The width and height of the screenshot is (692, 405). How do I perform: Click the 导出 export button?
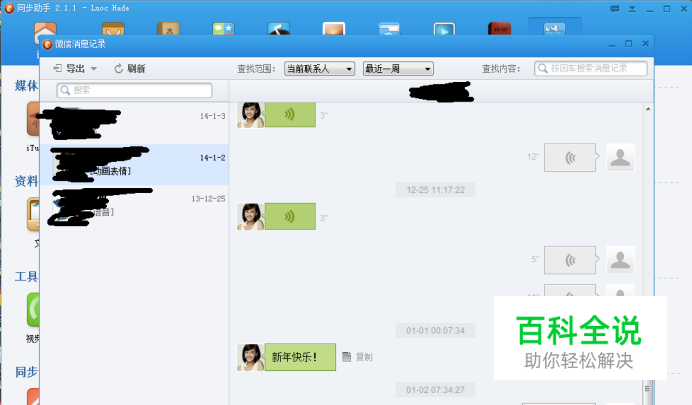tap(69, 68)
